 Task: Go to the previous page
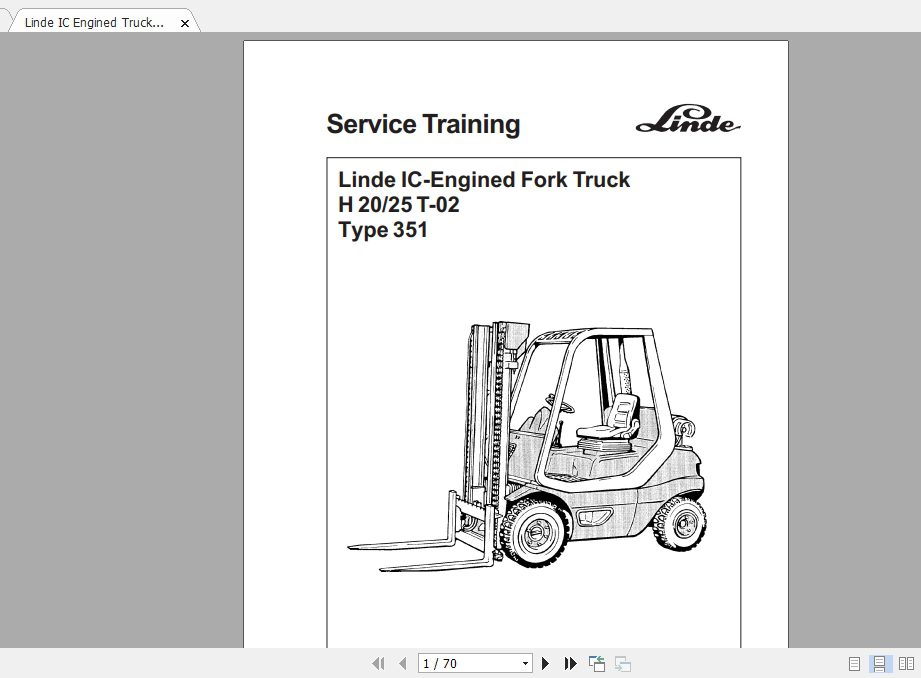click(x=402, y=663)
